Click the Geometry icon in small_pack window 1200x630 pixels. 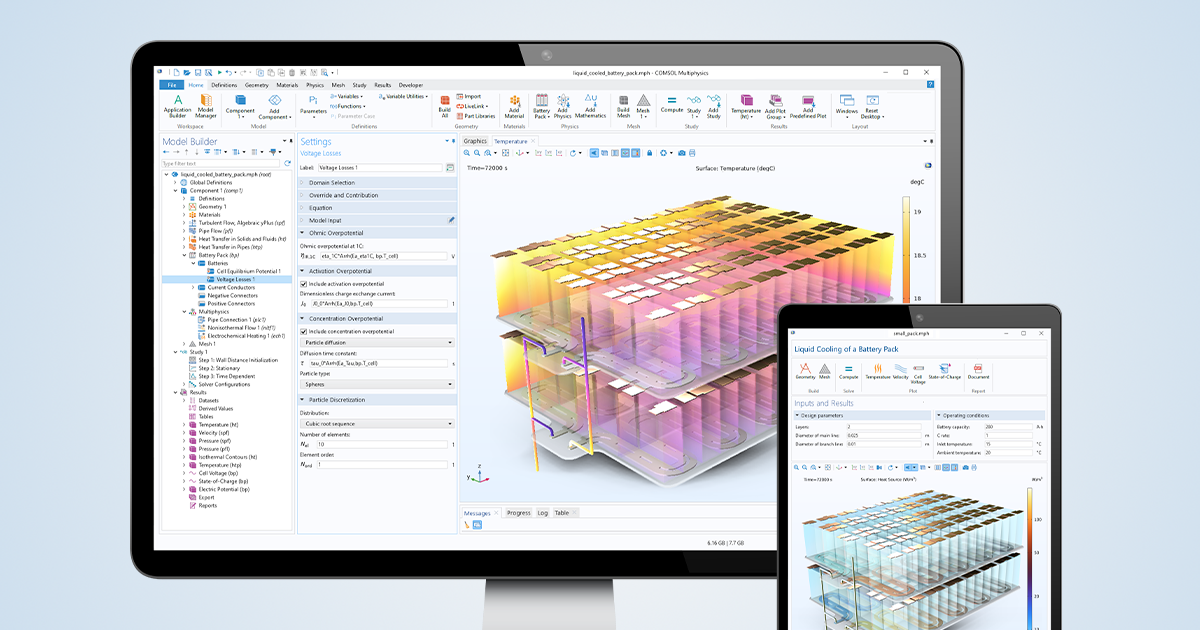coord(805,371)
